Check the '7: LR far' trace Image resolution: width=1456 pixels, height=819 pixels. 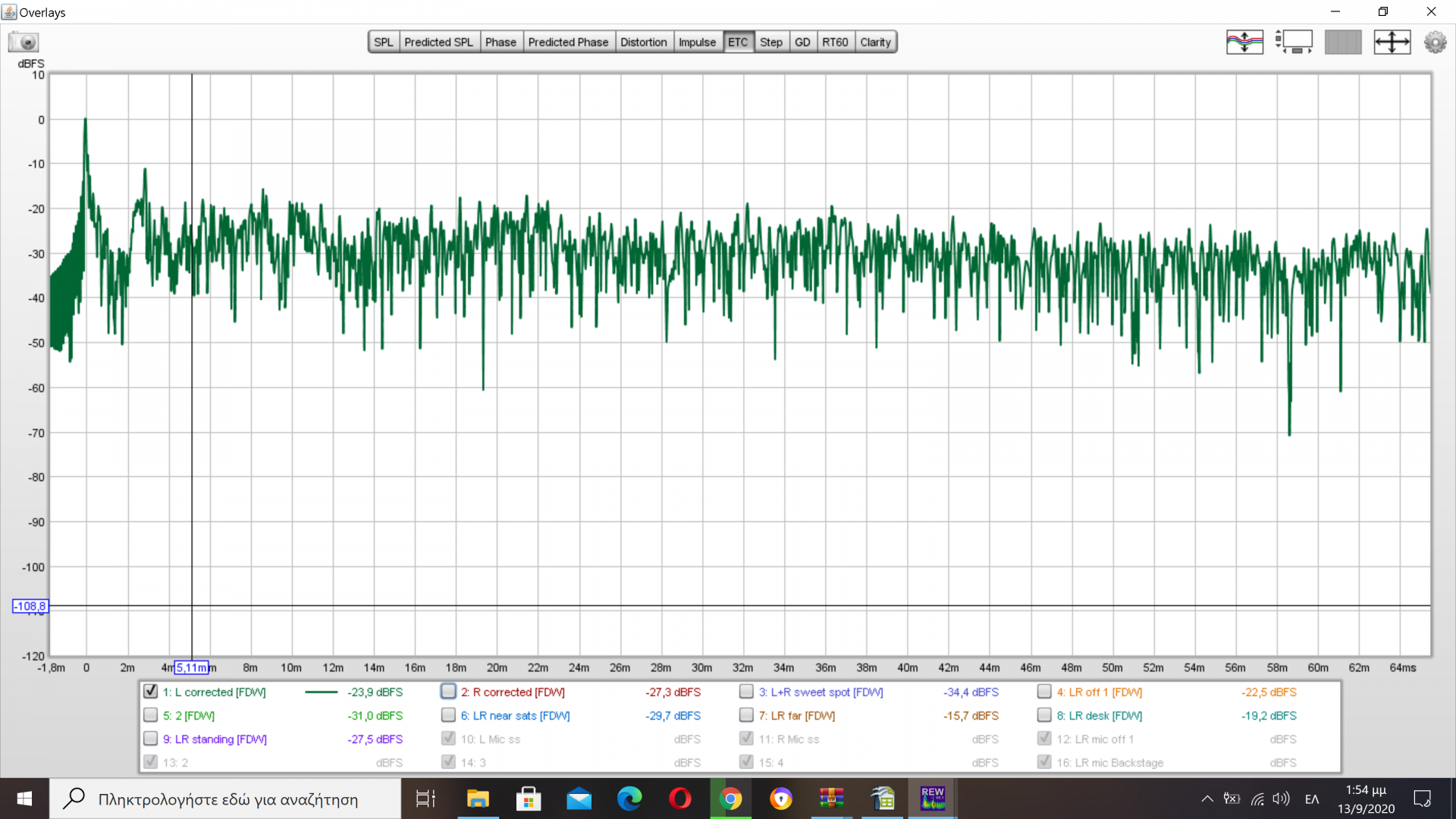pyautogui.click(x=746, y=715)
